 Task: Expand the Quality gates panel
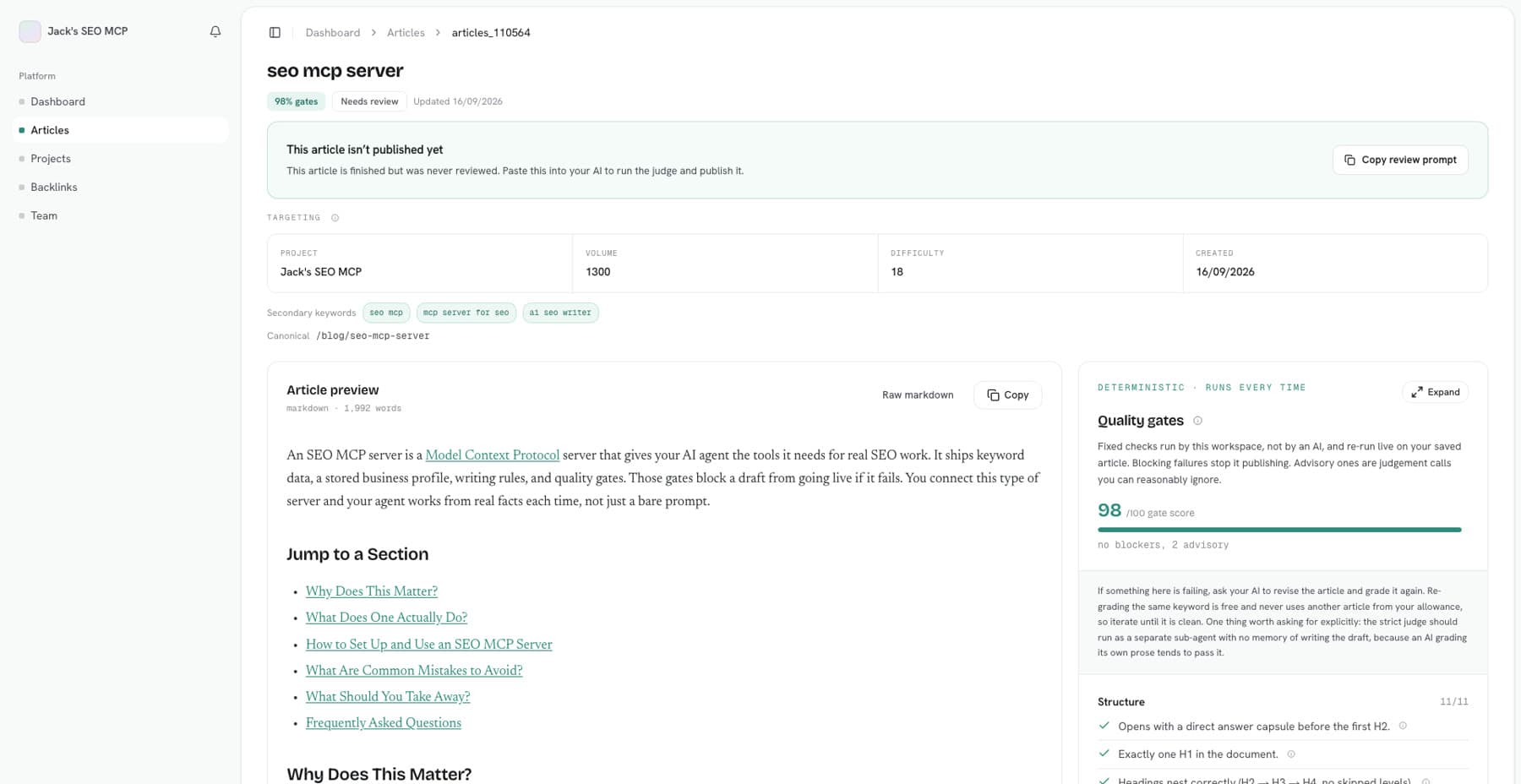[1435, 392]
